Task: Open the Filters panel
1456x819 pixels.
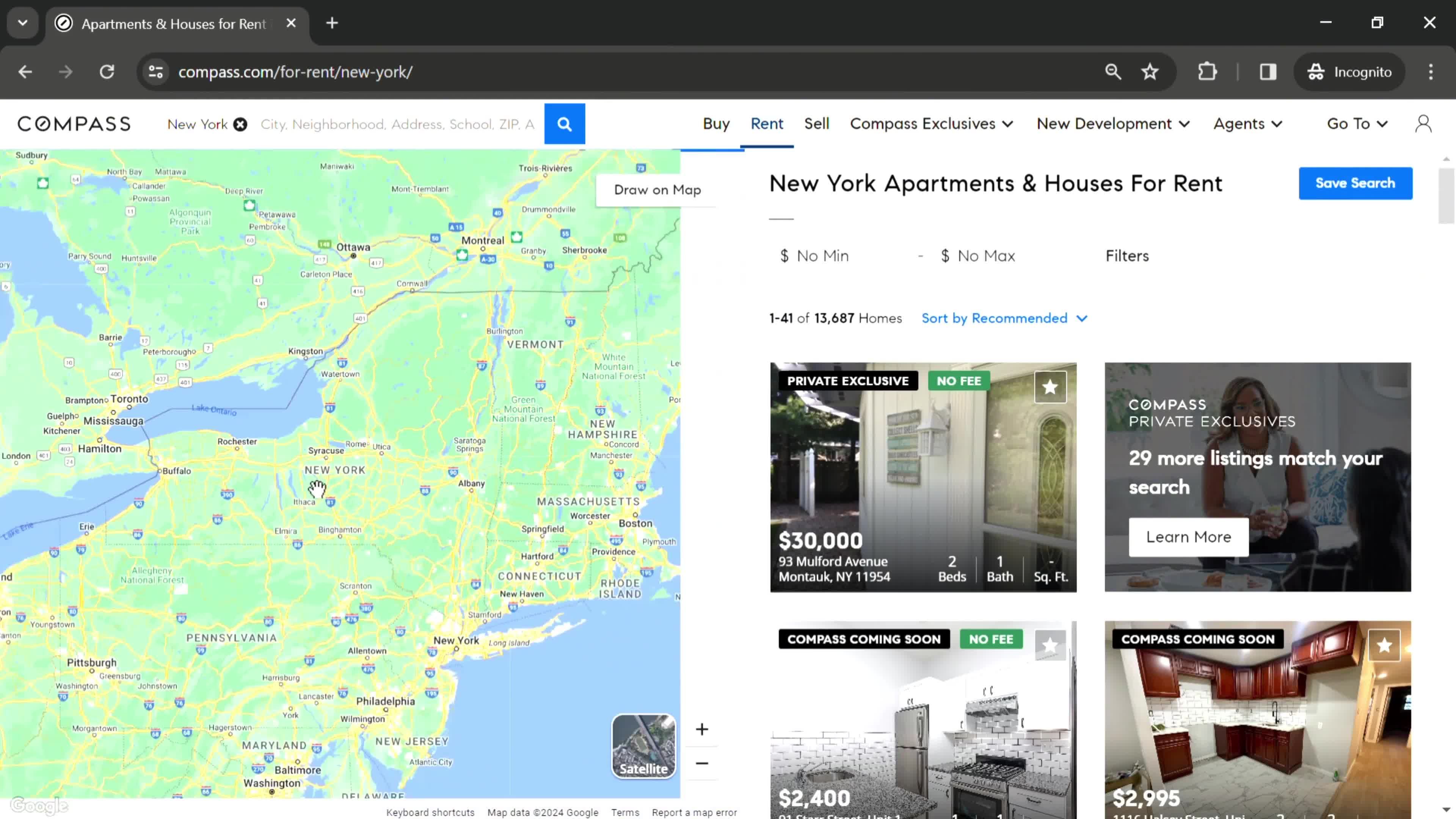Action: (1127, 256)
